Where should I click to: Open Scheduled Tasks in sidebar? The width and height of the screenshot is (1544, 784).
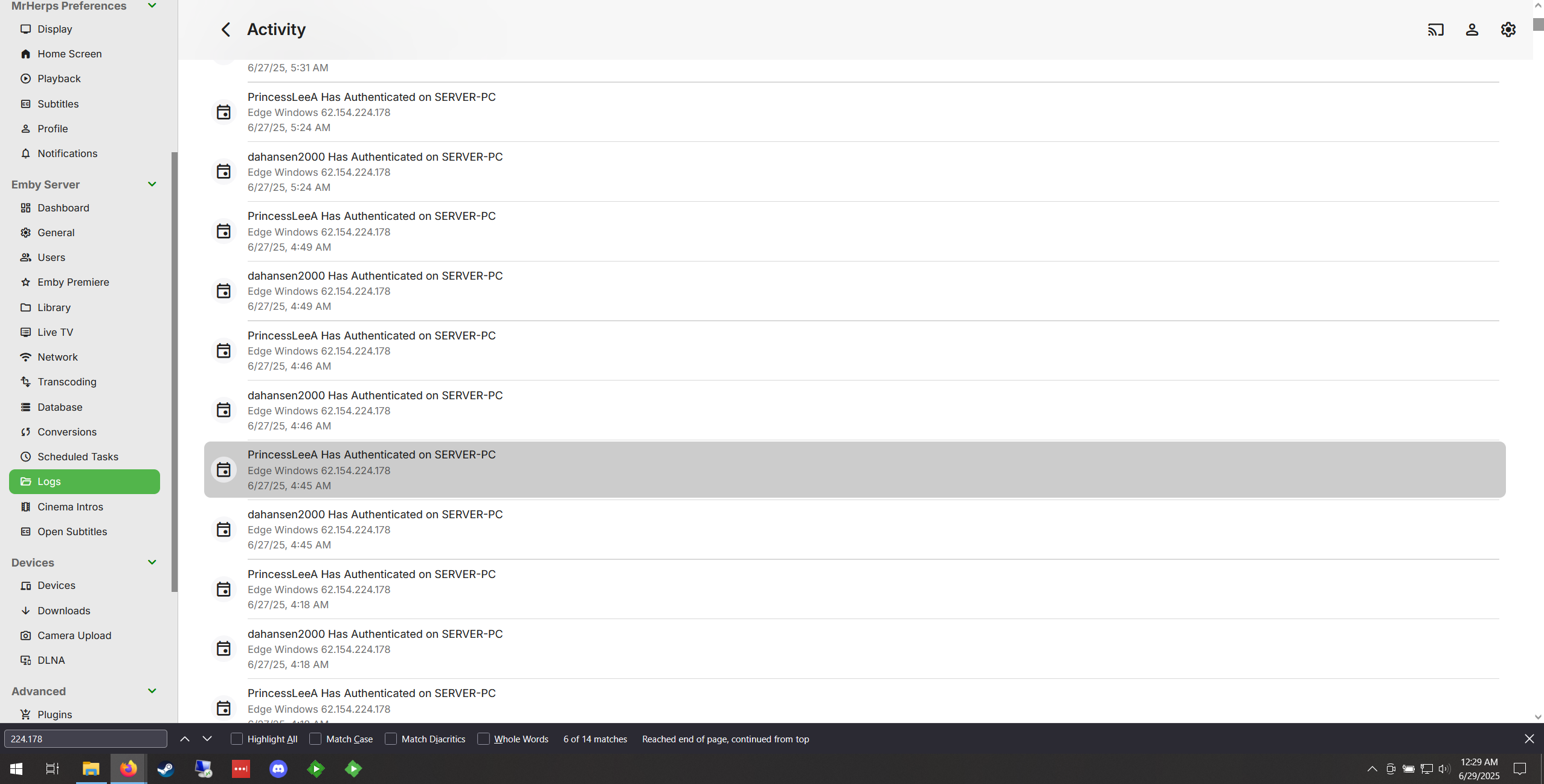(x=78, y=457)
